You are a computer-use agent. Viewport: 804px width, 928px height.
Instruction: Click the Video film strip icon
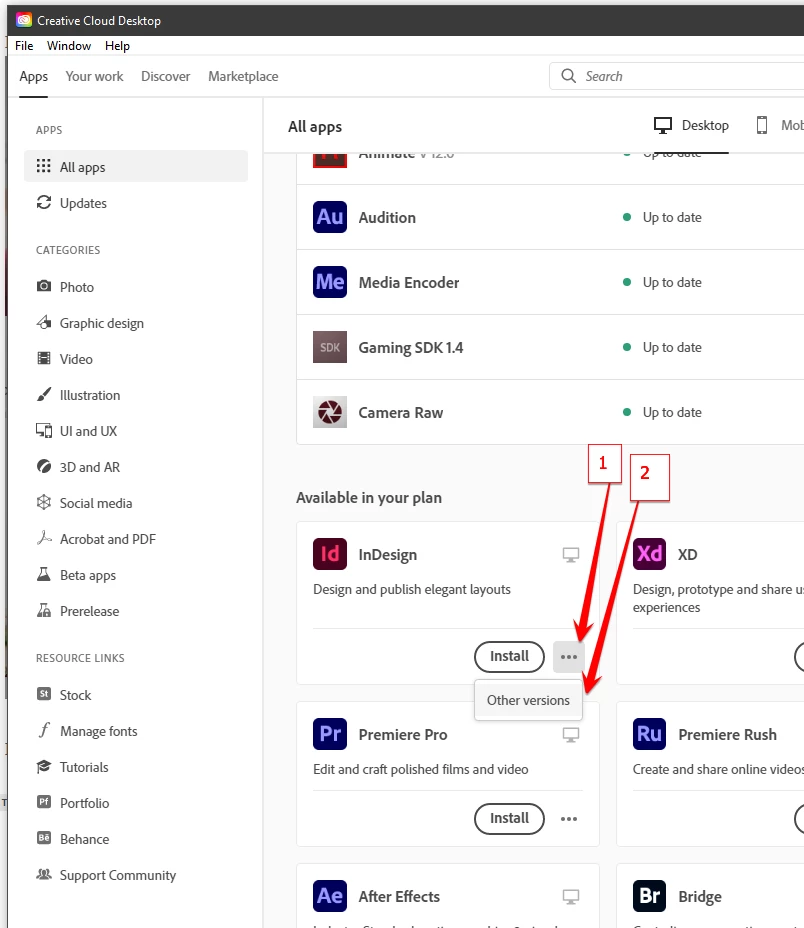[44, 358]
